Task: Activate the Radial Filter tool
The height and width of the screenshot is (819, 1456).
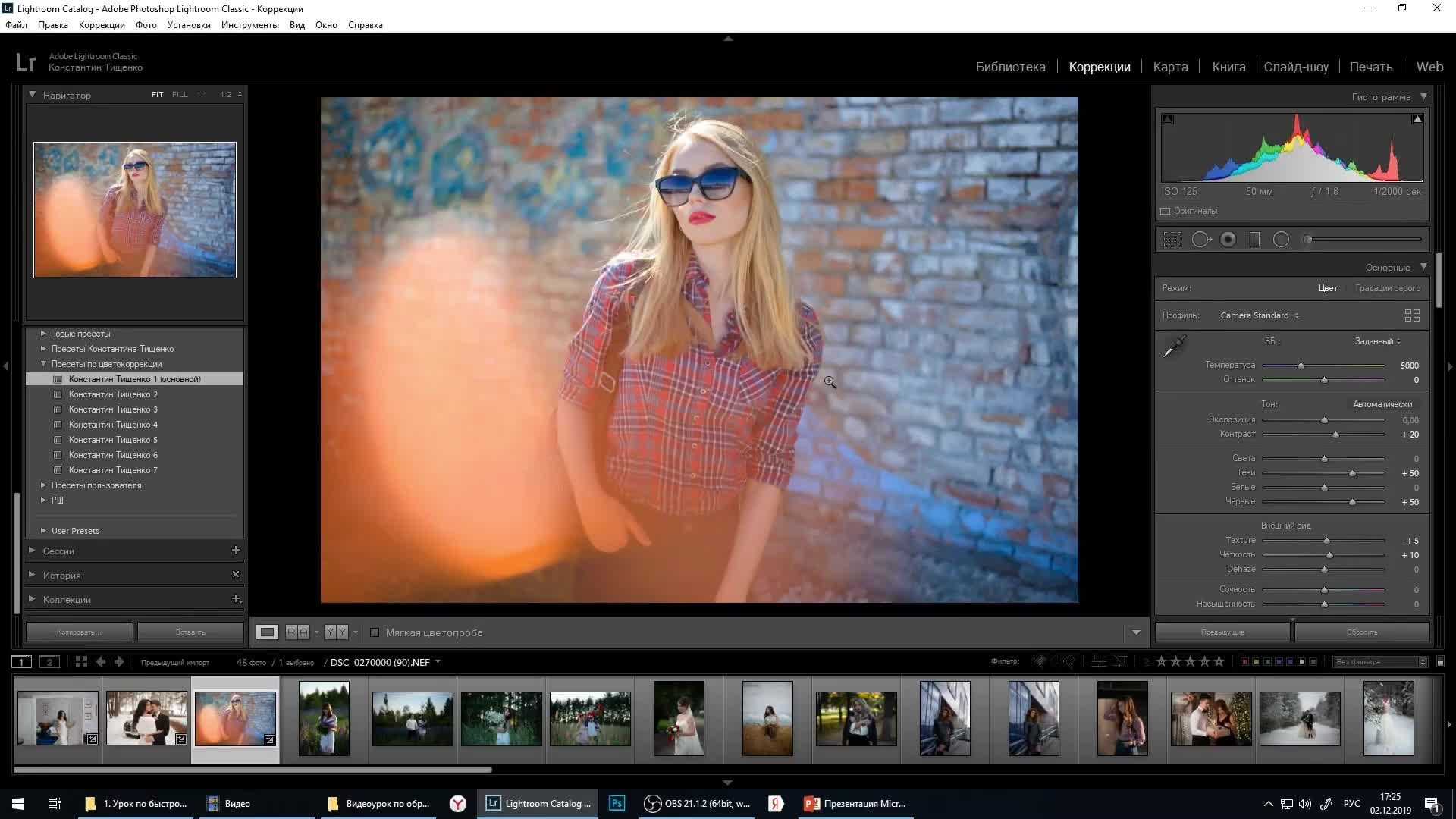Action: 1281,240
